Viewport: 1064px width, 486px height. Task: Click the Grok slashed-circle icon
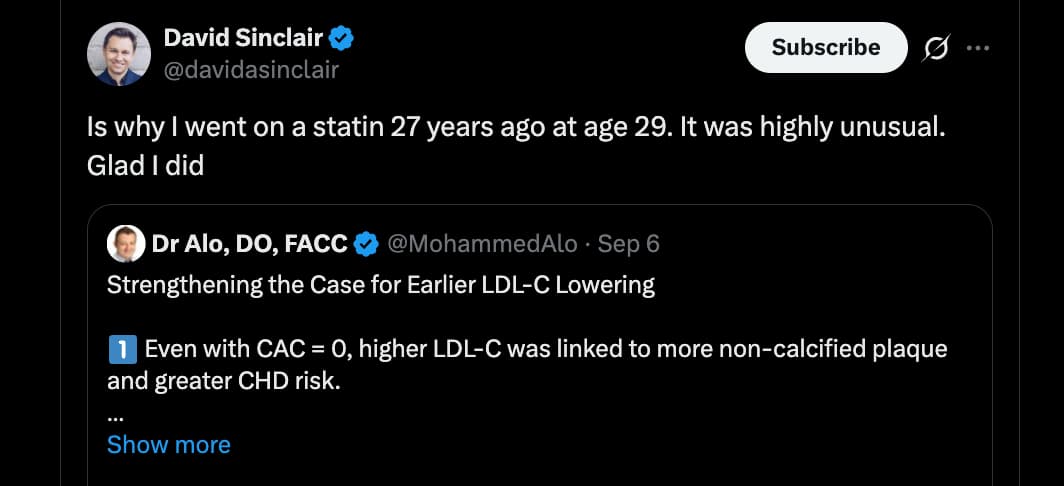click(x=938, y=48)
